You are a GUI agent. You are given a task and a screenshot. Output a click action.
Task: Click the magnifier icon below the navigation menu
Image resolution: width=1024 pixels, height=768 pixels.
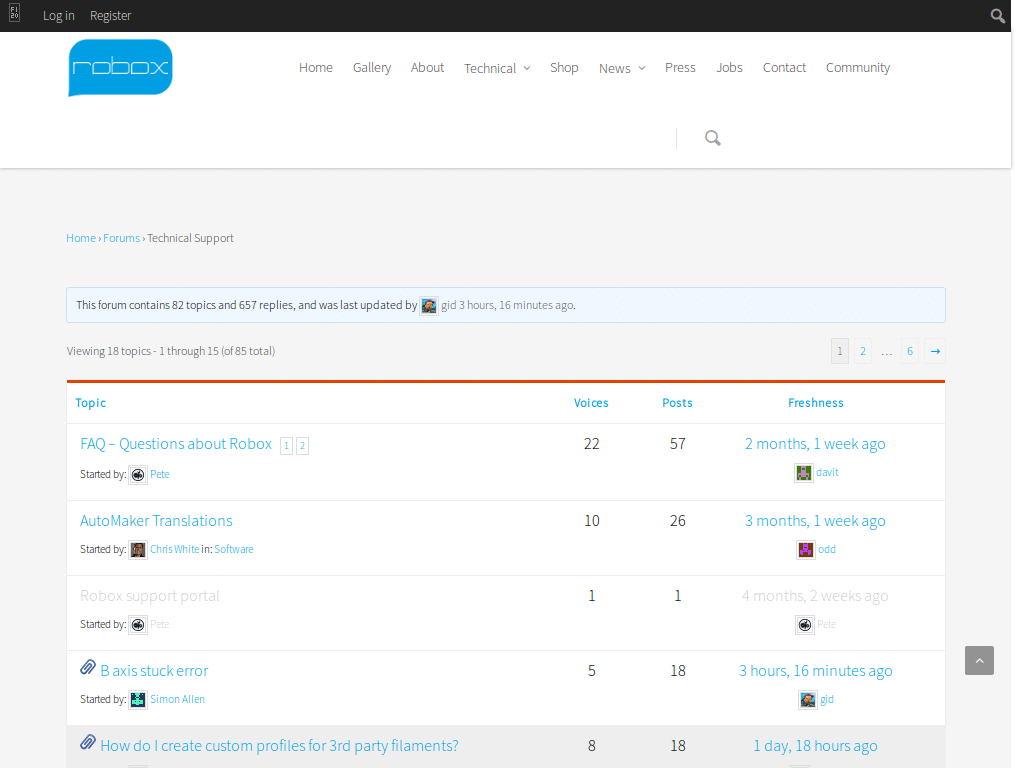[712, 138]
